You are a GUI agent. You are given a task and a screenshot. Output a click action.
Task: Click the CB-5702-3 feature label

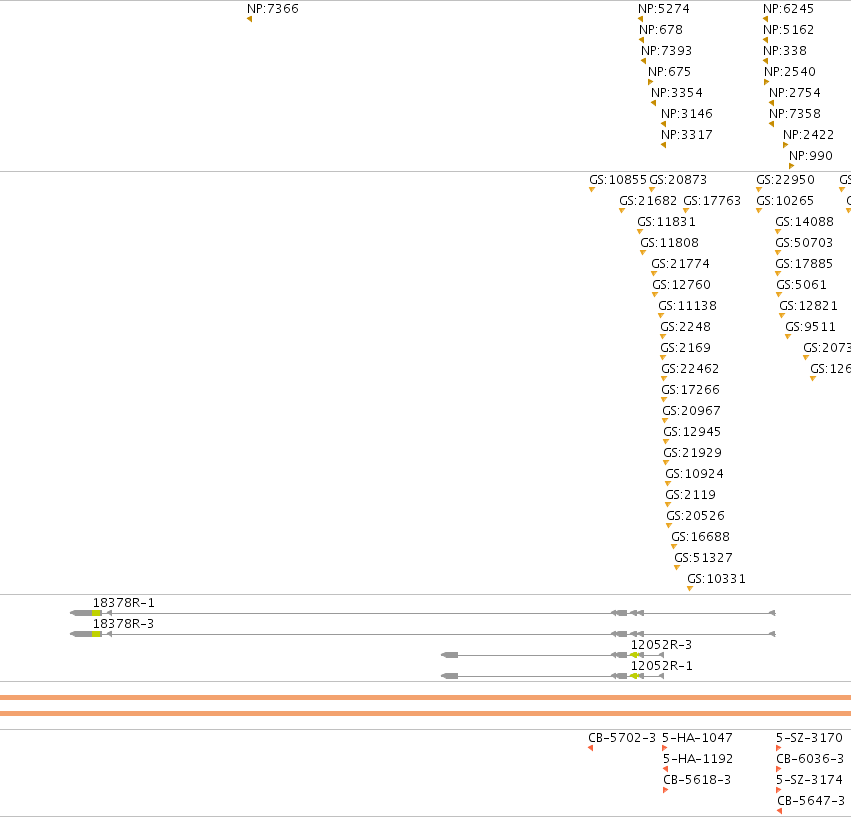pyautogui.click(x=622, y=738)
